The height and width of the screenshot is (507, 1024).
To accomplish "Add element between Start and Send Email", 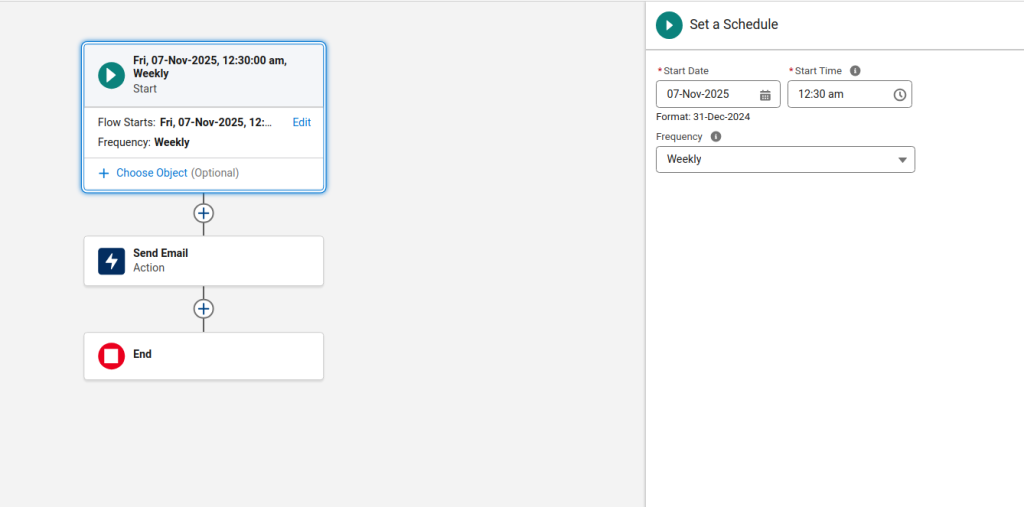I will pos(204,214).
